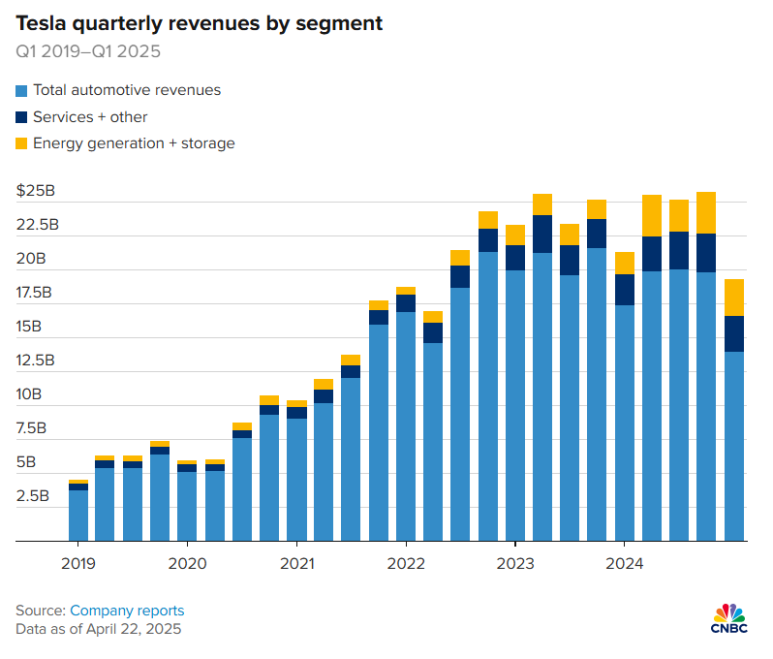Open the Company reports source link
This screenshot has width=773, height=659.
(x=127, y=611)
